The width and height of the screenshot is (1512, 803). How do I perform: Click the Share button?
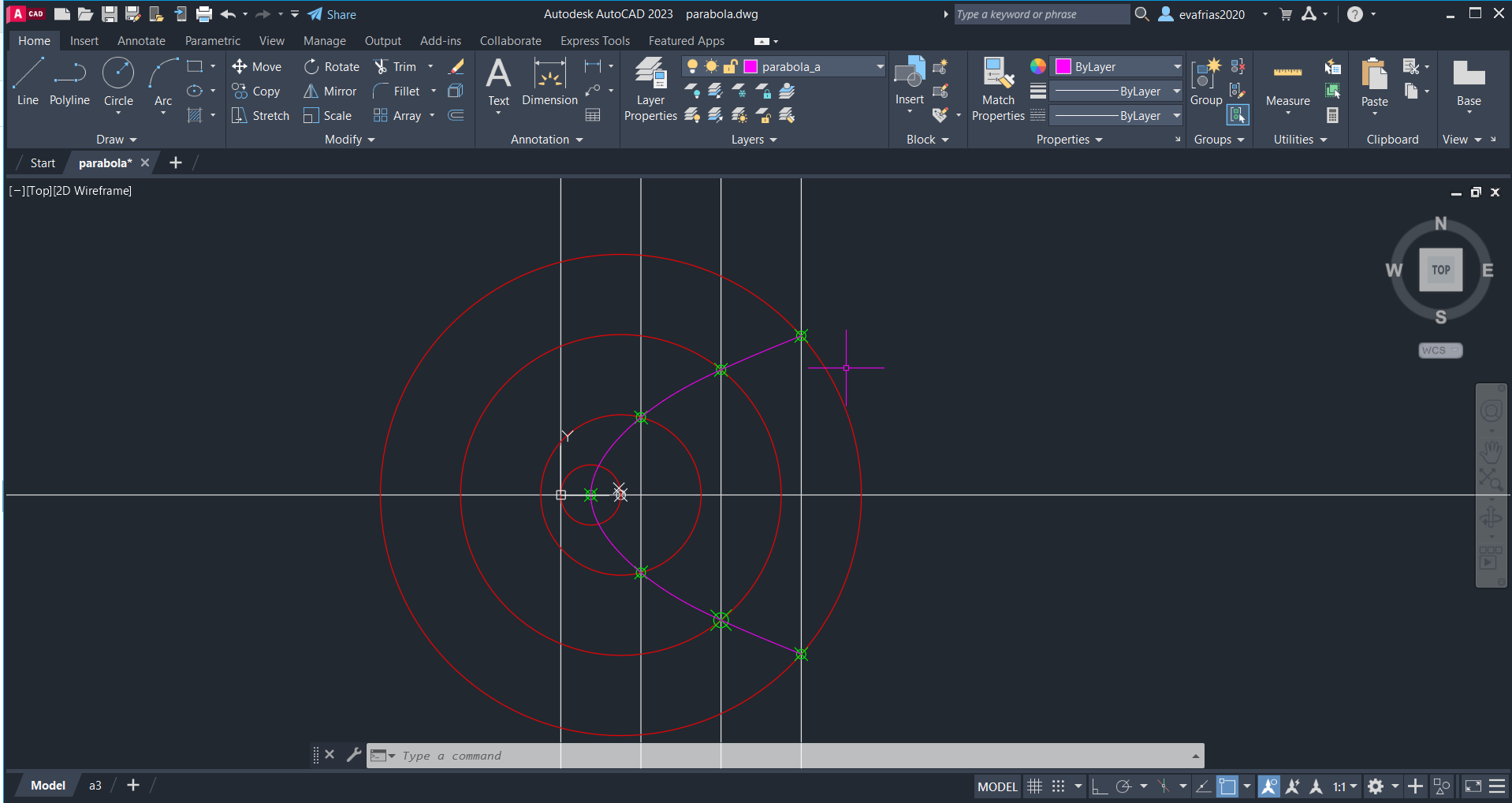click(332, 14)
